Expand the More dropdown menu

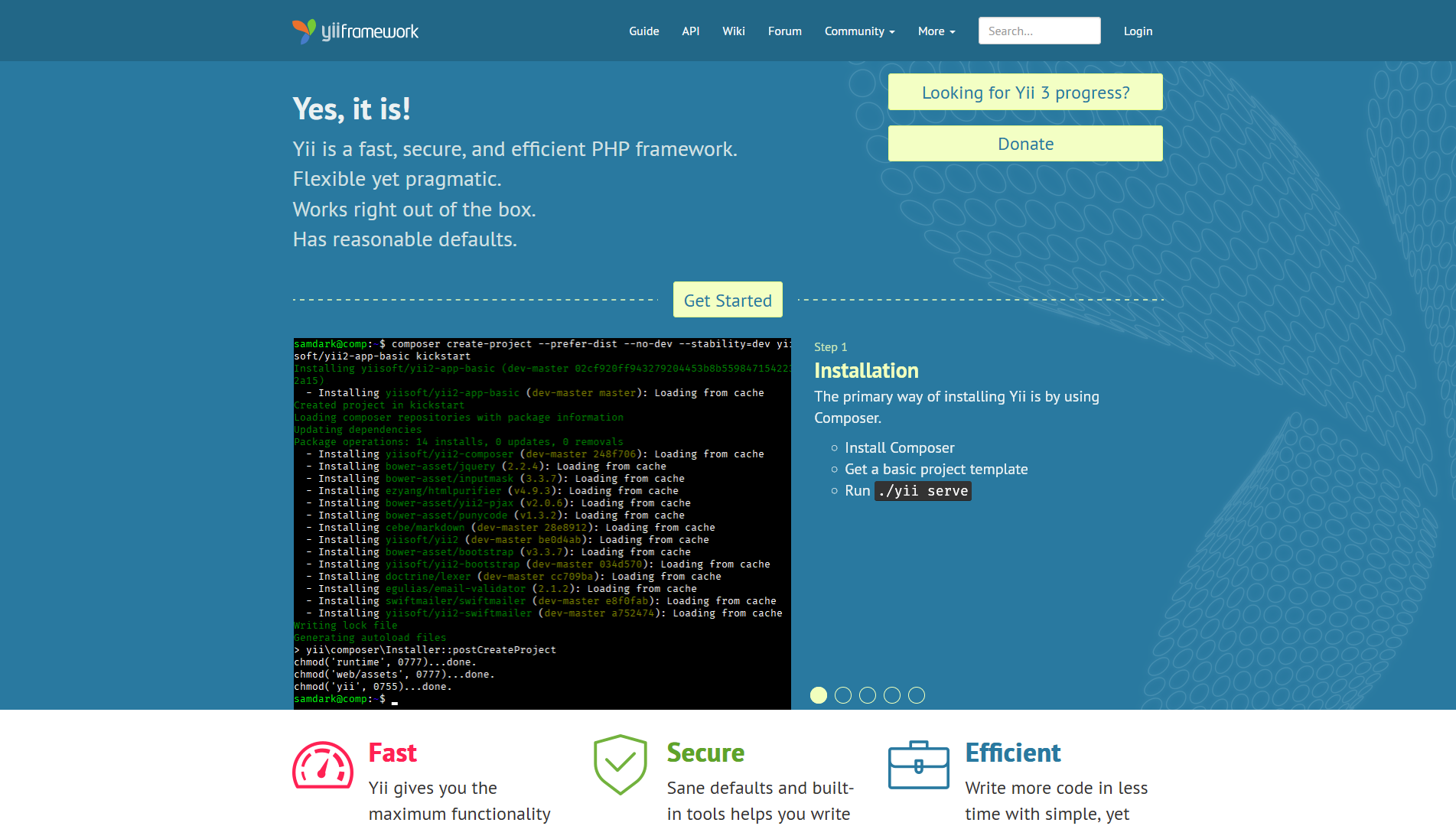click(936, 31)
